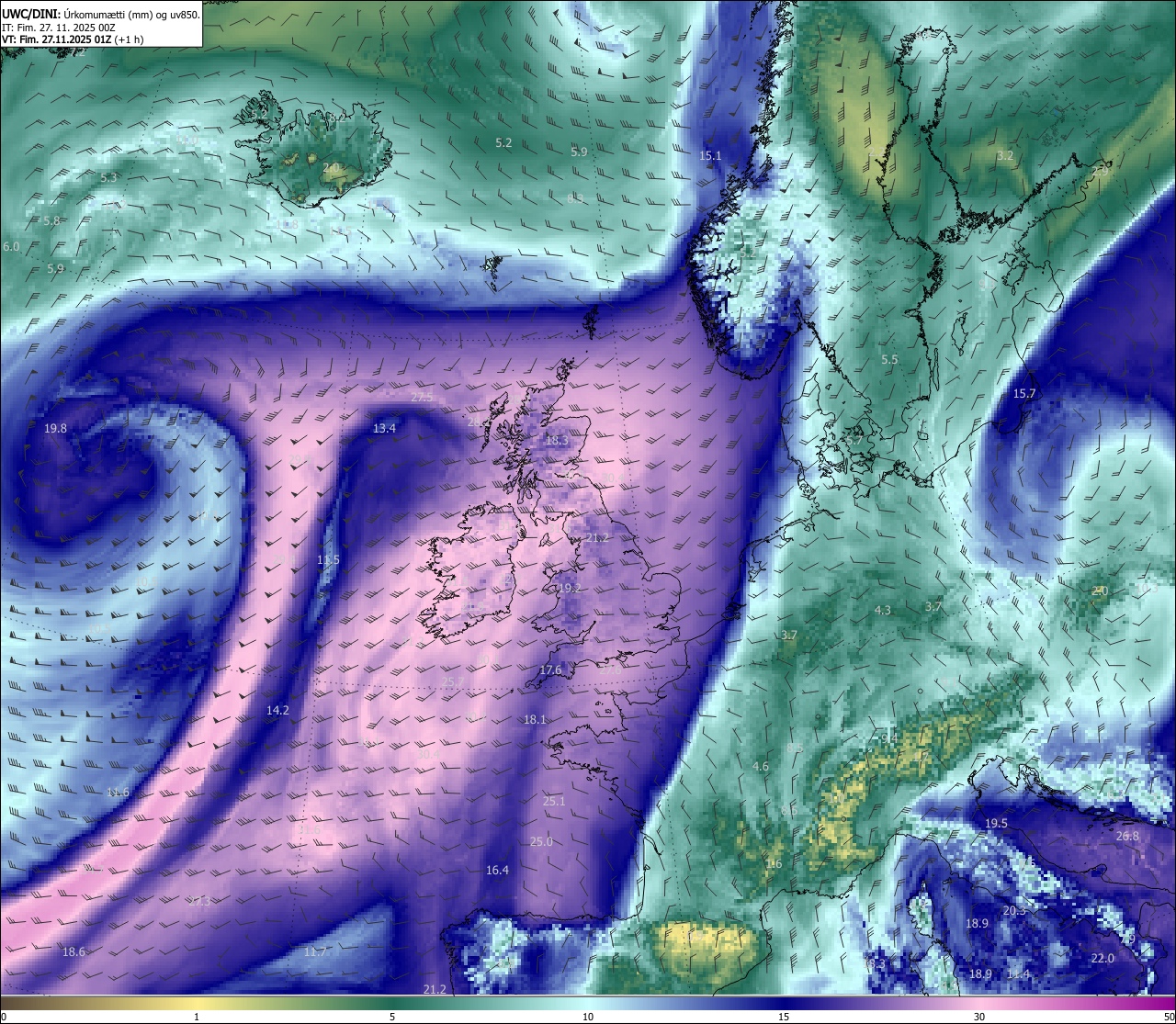Click the 11.6 value on the map

click(x=118, y=793)
